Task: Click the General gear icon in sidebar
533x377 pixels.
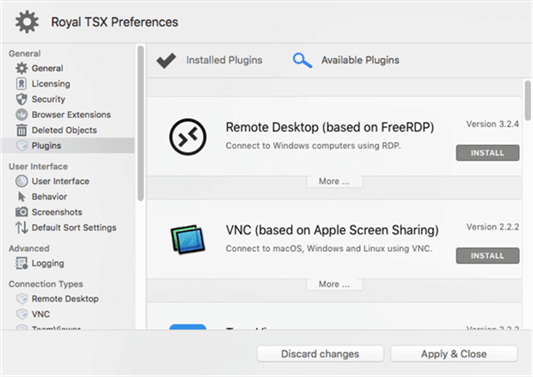Action: (21, 68)
